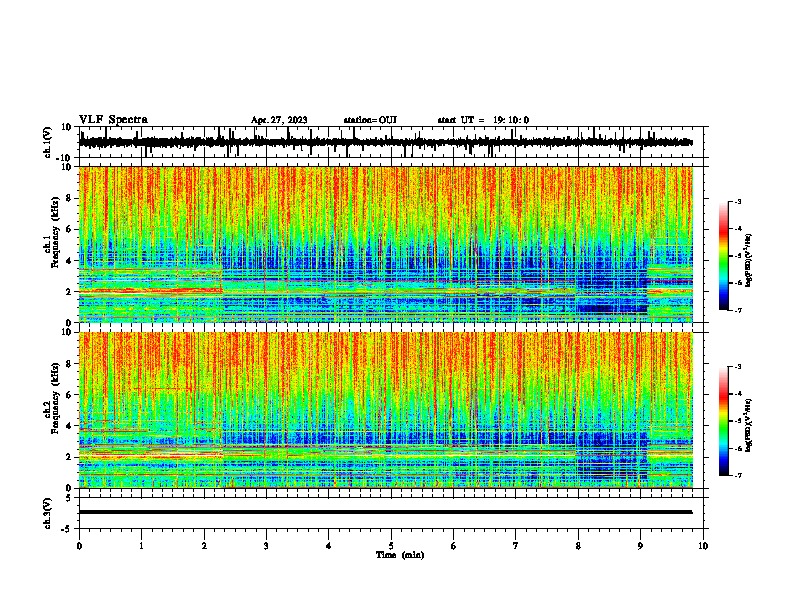792x612 pixels.
Task: Click the "VLF Spectra" title text
Action: 113,120
